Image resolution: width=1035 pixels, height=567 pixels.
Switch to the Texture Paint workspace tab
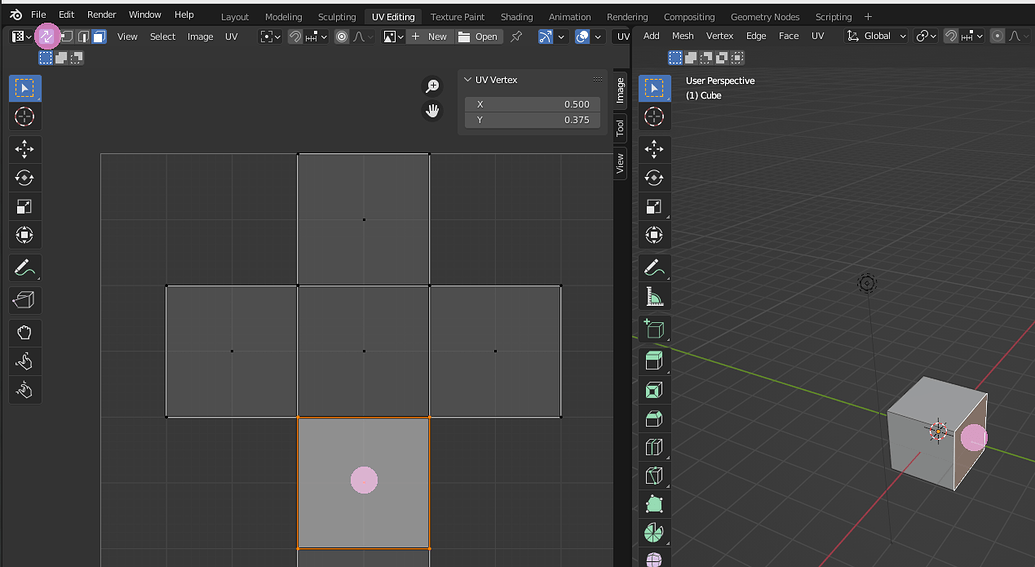click(x=459, y=17)
